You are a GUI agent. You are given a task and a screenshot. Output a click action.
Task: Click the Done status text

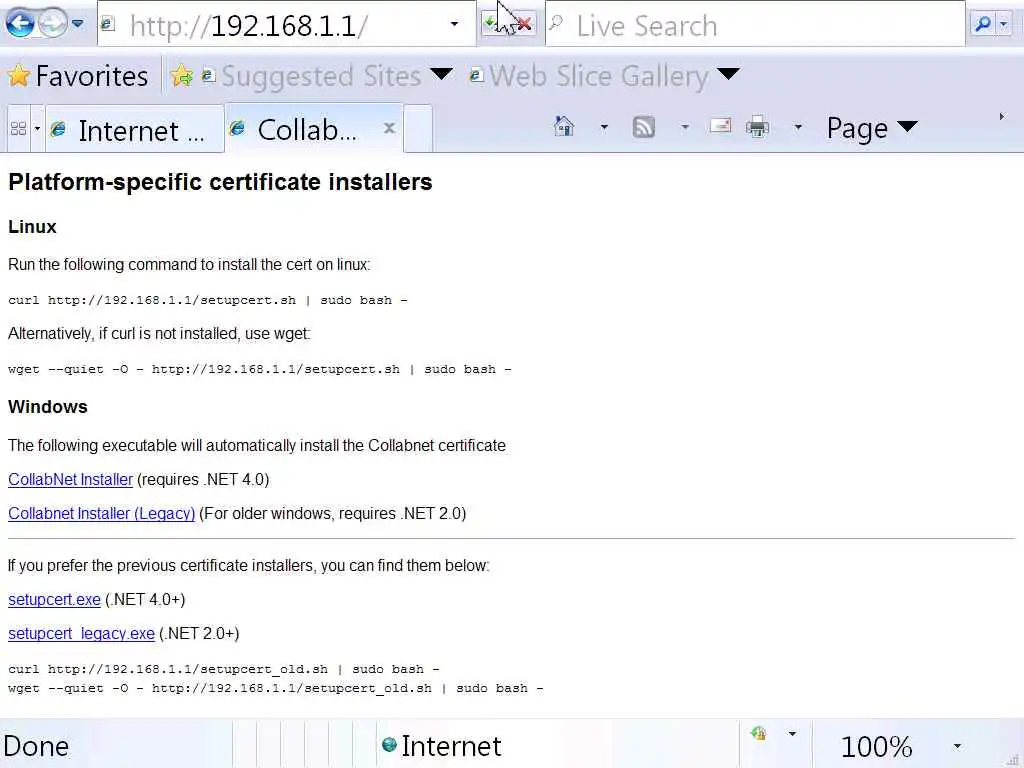point(36,746)
